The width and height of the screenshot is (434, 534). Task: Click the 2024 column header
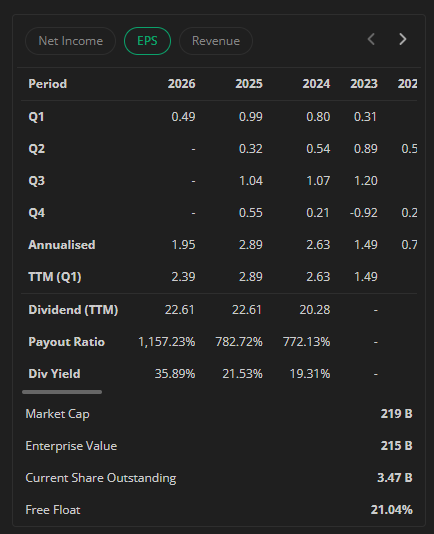[x=316, y=84]
